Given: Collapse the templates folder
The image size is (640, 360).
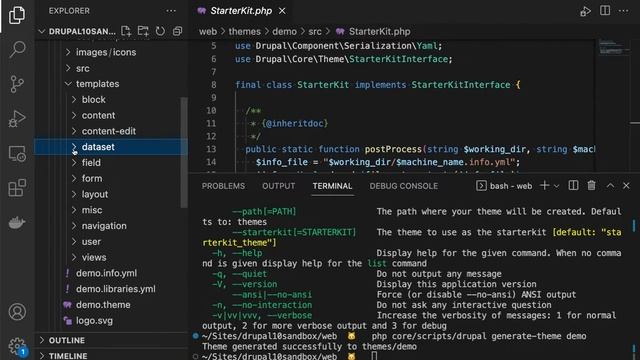Looking at the screenshot, I should (x=98, y=84).
